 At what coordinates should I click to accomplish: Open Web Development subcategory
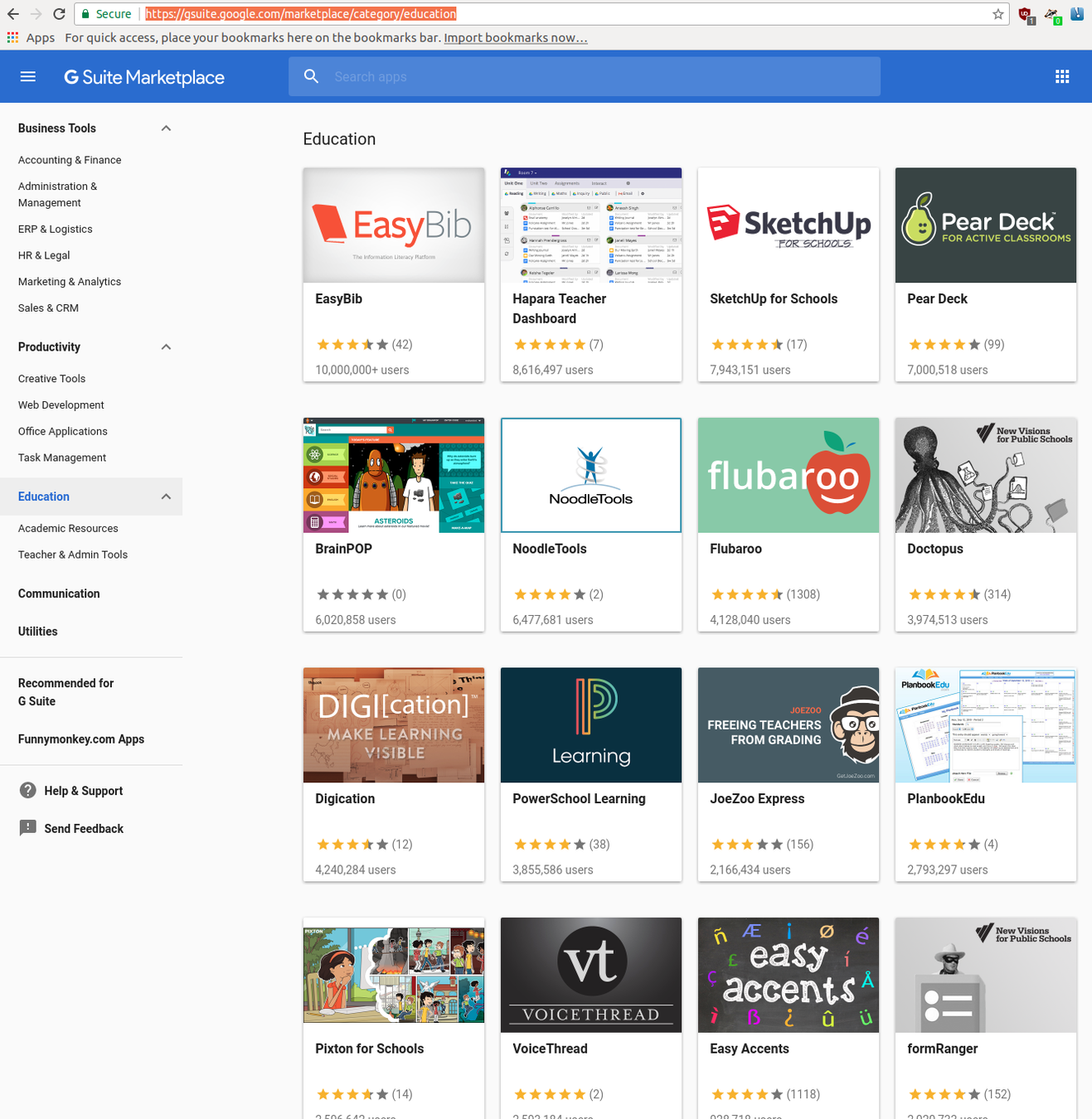tap(61, 404)
